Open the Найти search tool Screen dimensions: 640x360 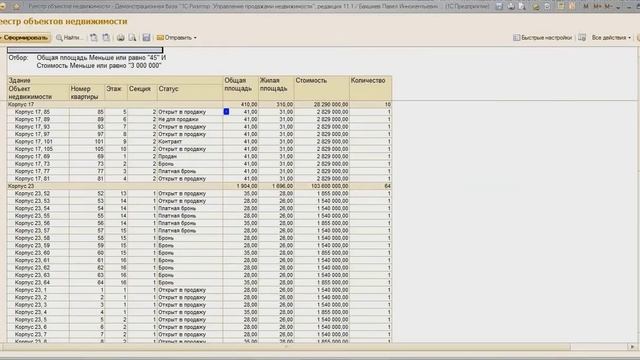coord(69,38)
